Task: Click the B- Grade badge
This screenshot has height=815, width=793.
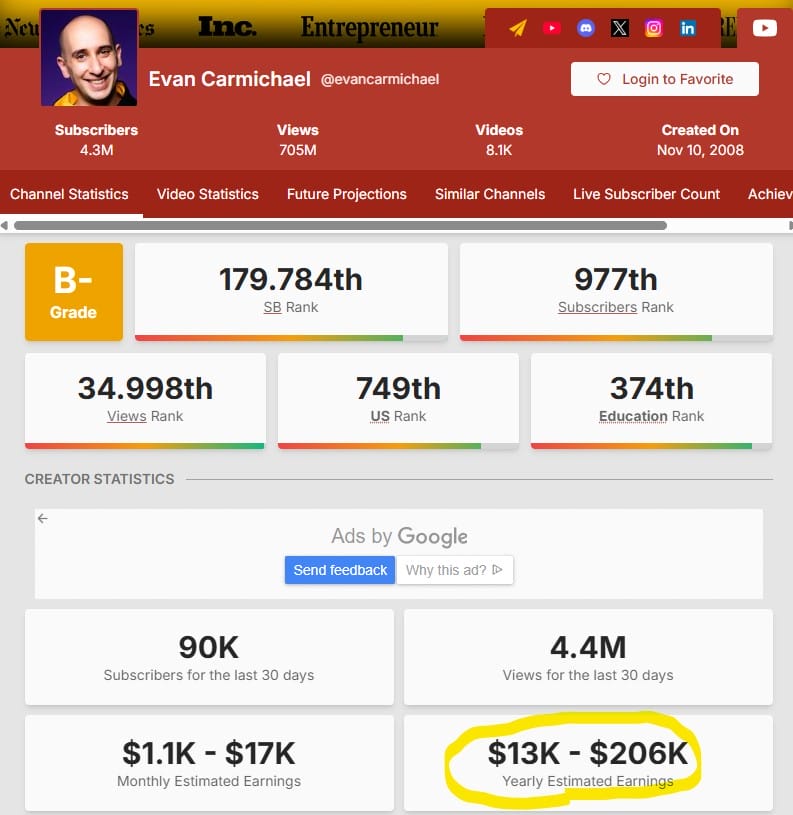Action: (x=74, y=292)
